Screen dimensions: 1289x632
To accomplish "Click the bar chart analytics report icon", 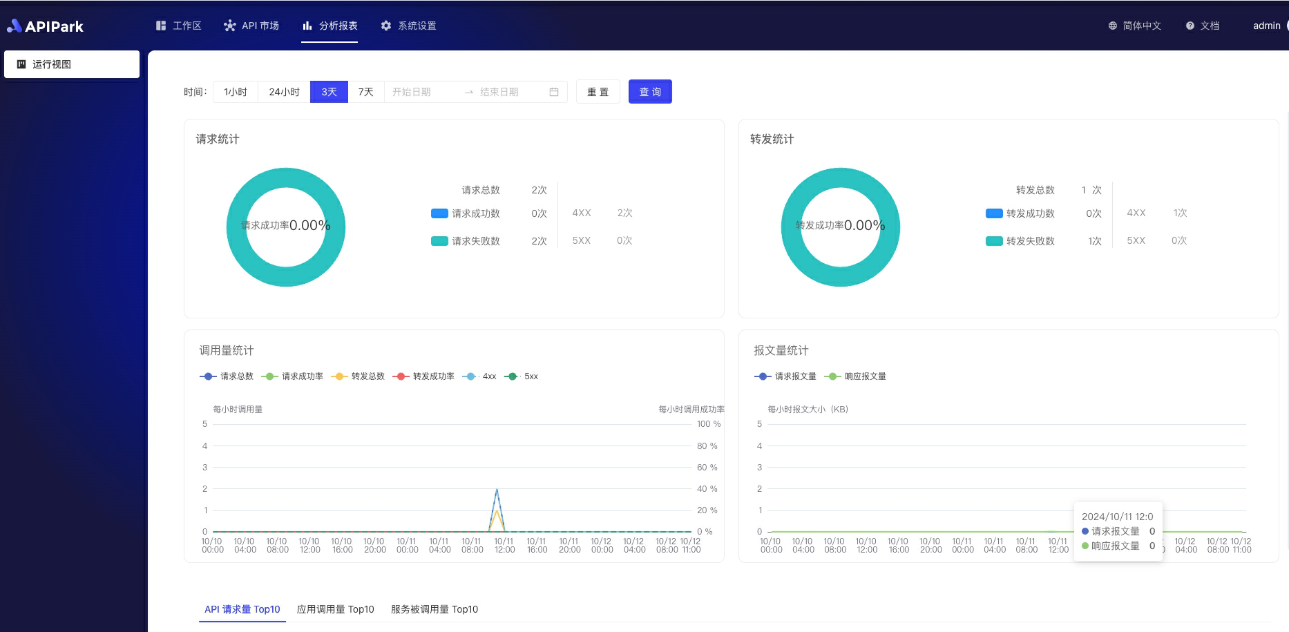I will (307, 26).
